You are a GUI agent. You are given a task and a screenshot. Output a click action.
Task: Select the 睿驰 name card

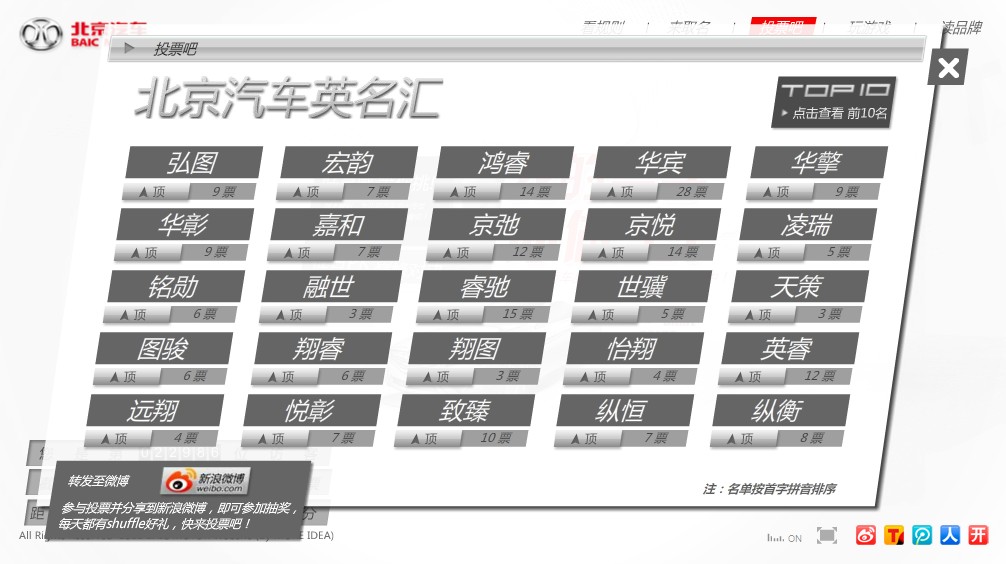(x=486, y=286)
